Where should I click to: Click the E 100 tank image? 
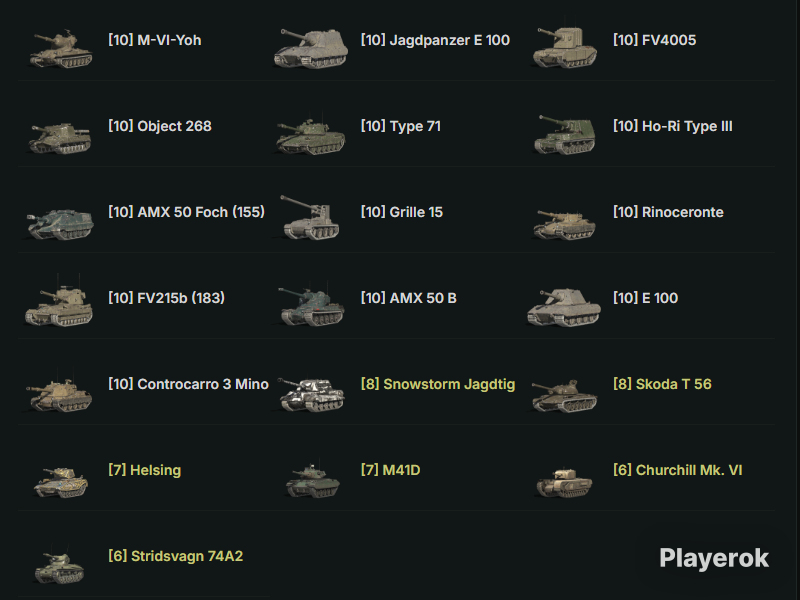[x=564, y=307]
